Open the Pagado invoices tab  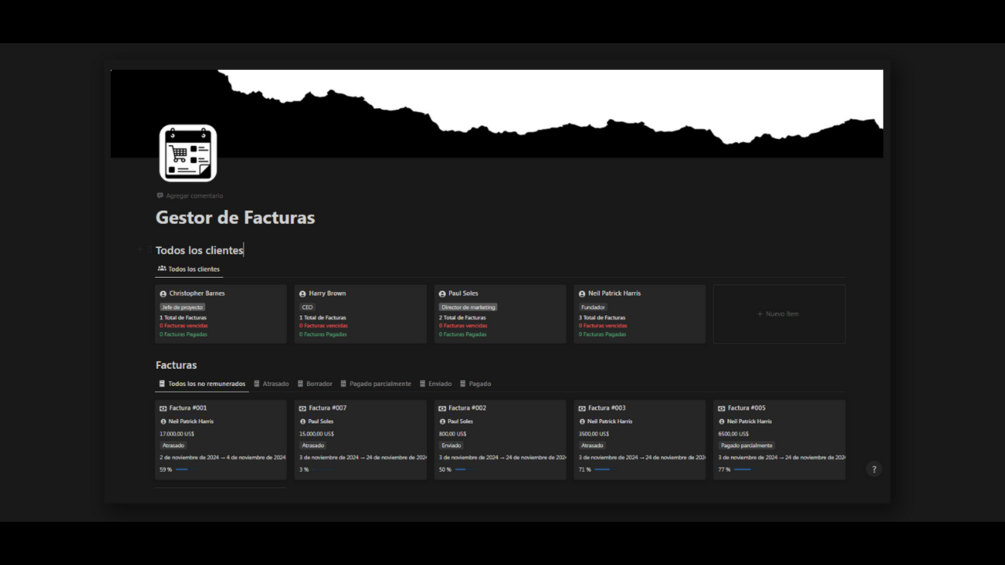coord(476,384)
